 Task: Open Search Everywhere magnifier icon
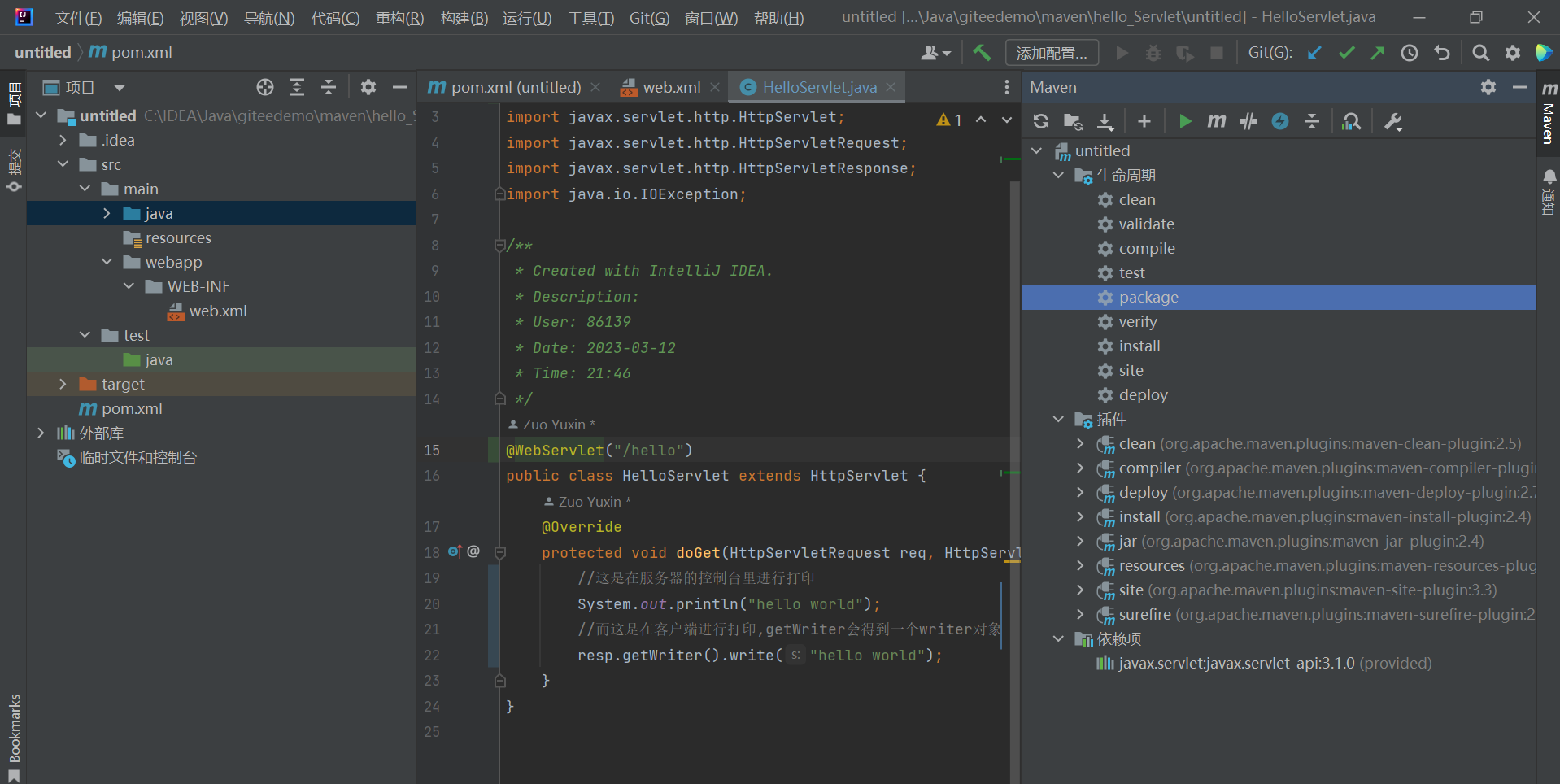coord(1481,53)
